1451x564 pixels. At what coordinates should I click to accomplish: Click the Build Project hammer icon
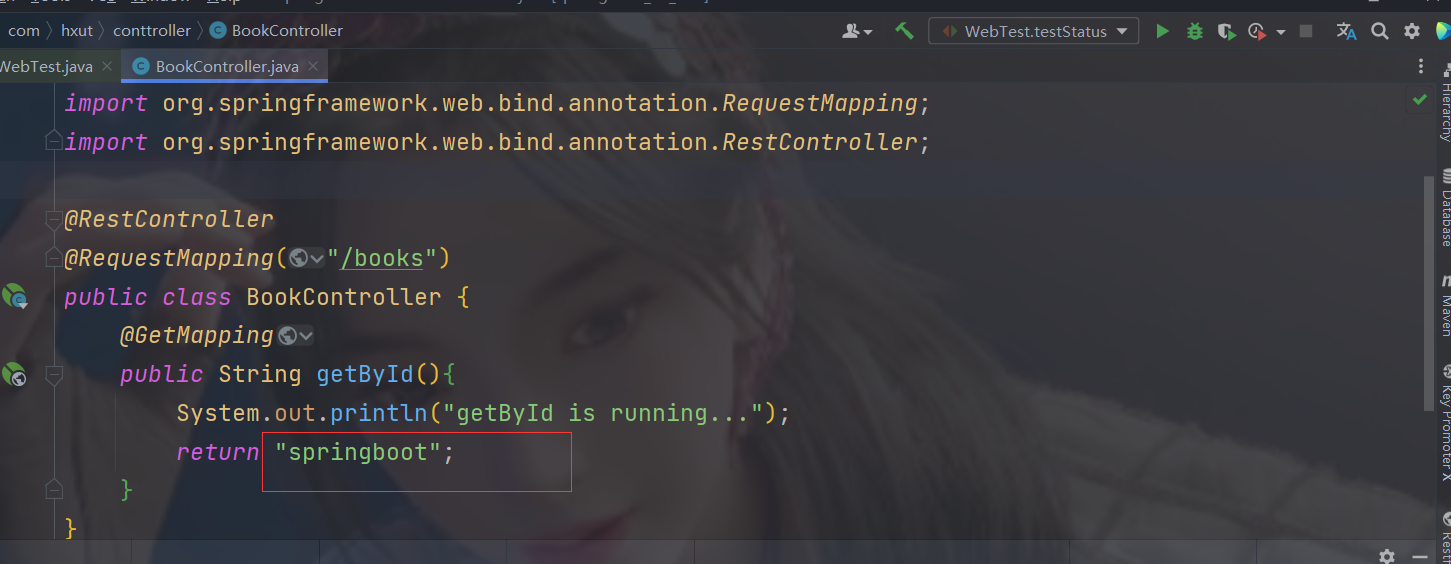tap(904, 31)
